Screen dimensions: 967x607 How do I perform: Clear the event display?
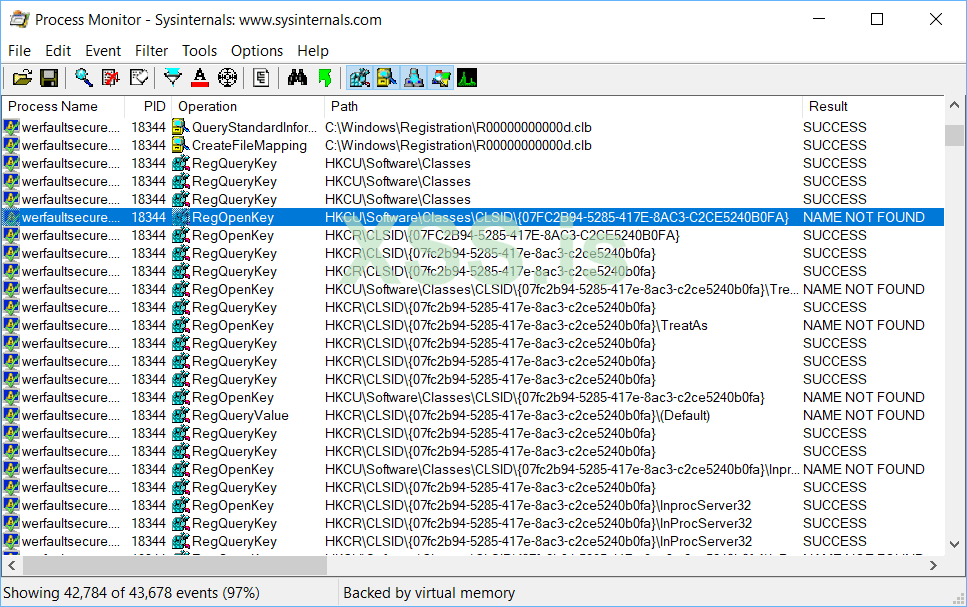[112, 77]
